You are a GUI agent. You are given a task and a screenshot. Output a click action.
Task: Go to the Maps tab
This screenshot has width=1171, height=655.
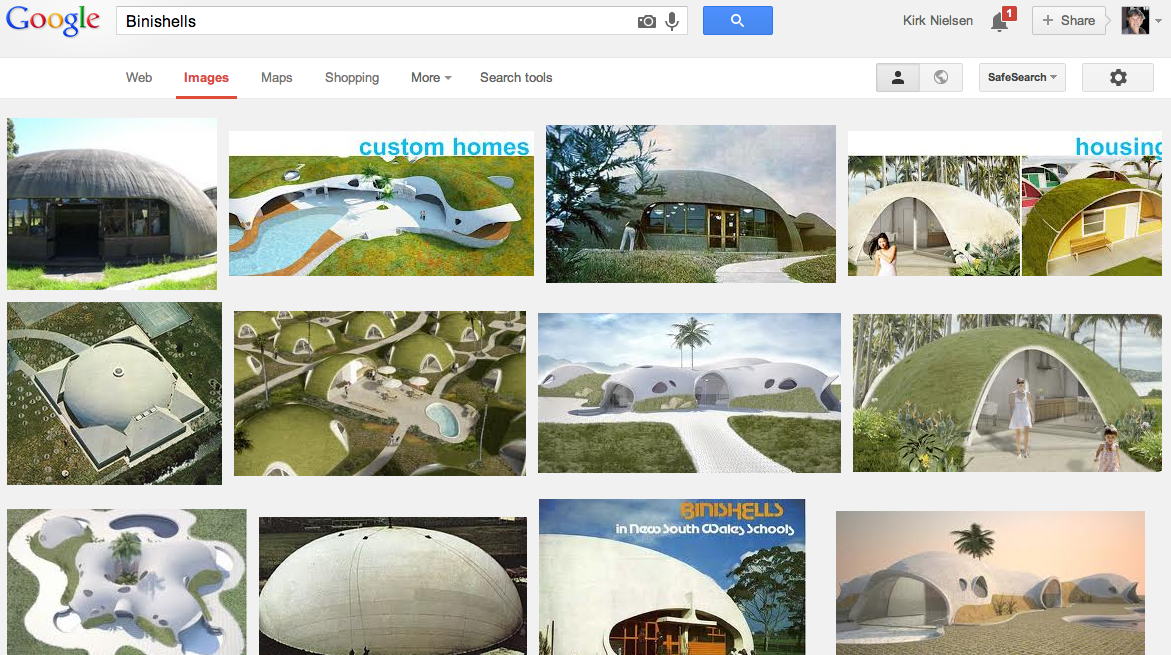click(276, 78)
